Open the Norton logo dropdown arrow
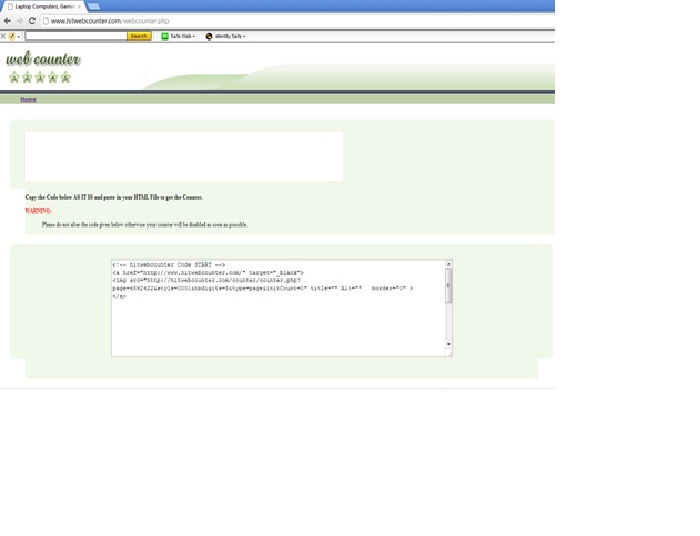700x536 pixels. 18,37
